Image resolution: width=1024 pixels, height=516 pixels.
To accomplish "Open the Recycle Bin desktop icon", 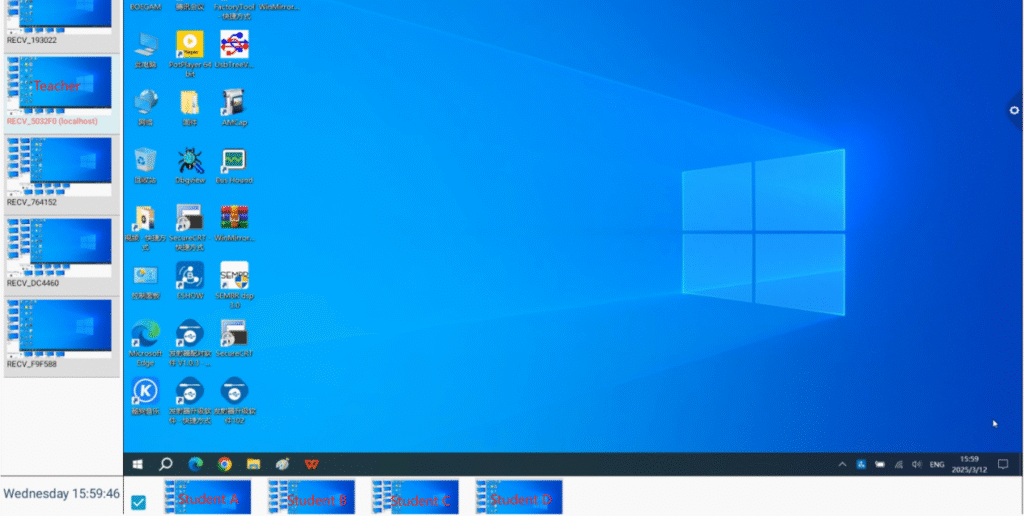I will (146, 161).
